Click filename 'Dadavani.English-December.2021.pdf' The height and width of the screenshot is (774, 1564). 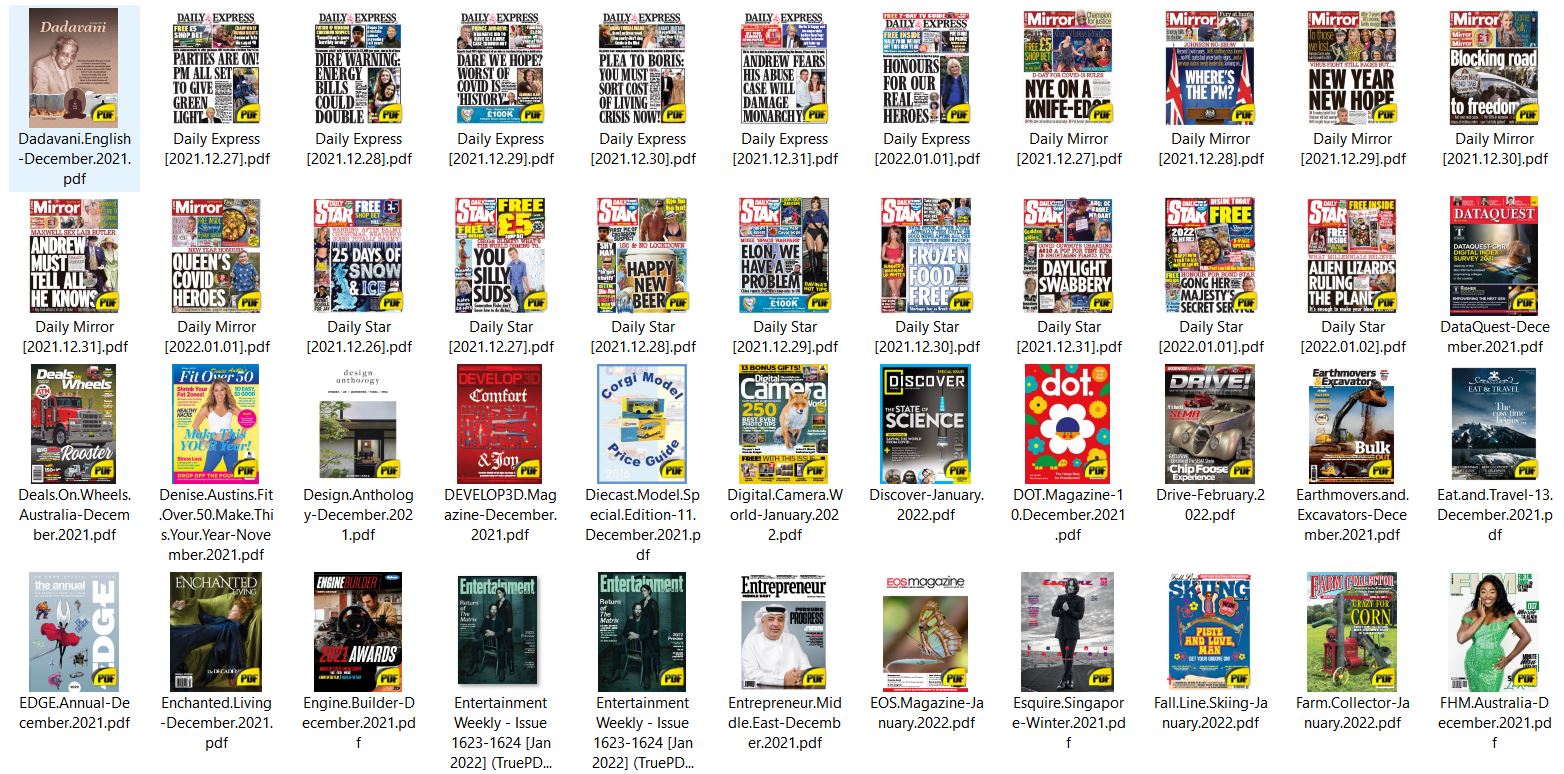tap(74, 159)
